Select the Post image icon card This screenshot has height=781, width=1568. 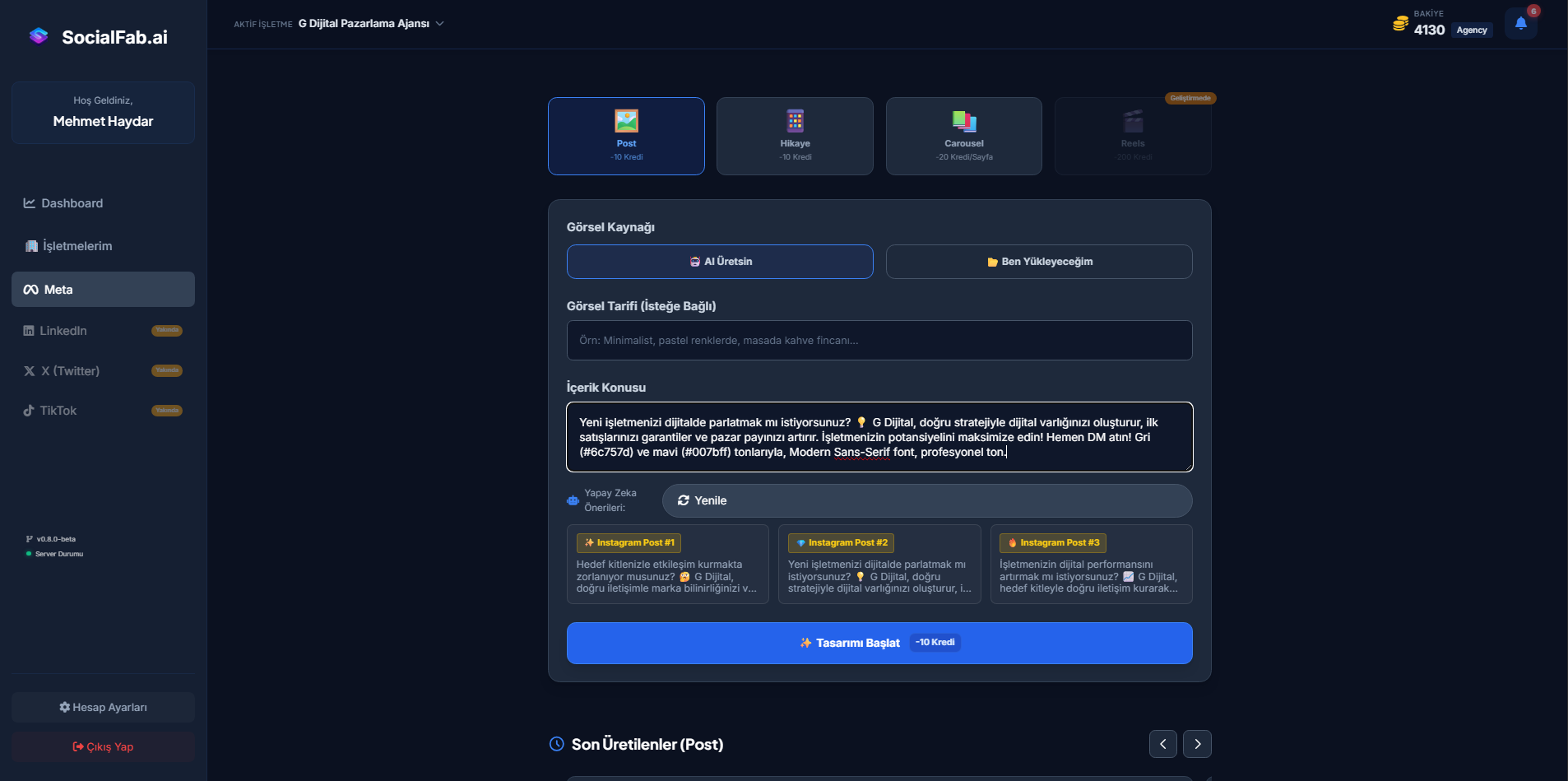(626, 122)
